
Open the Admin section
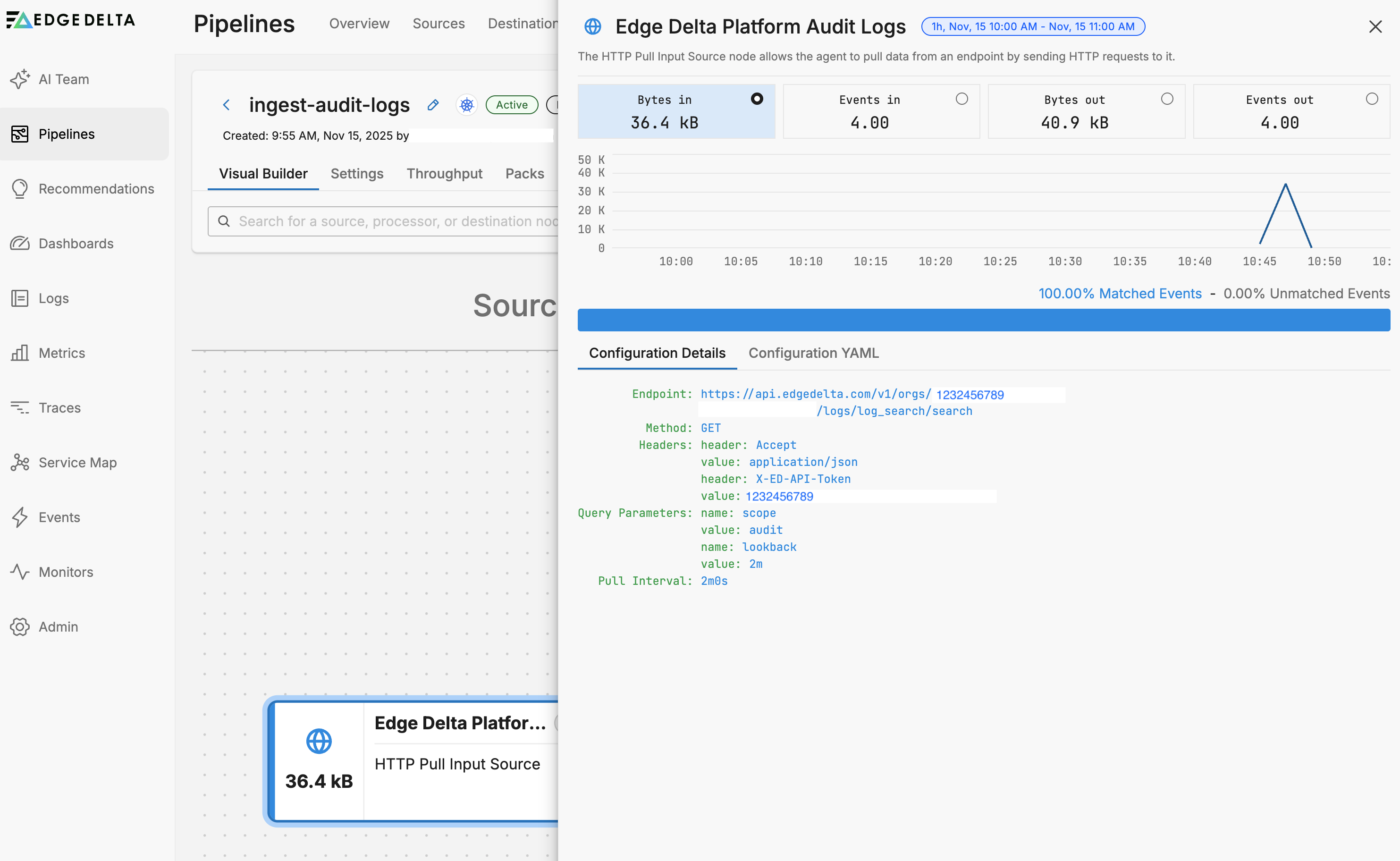[x=58, y=626]
